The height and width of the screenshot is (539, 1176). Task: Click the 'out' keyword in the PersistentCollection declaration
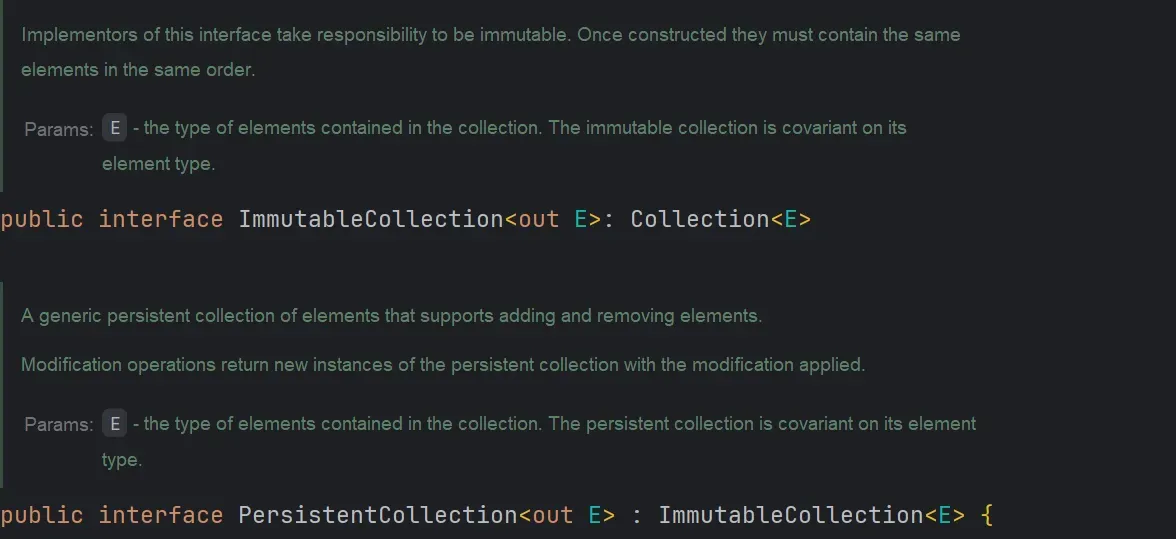(553, 515)
